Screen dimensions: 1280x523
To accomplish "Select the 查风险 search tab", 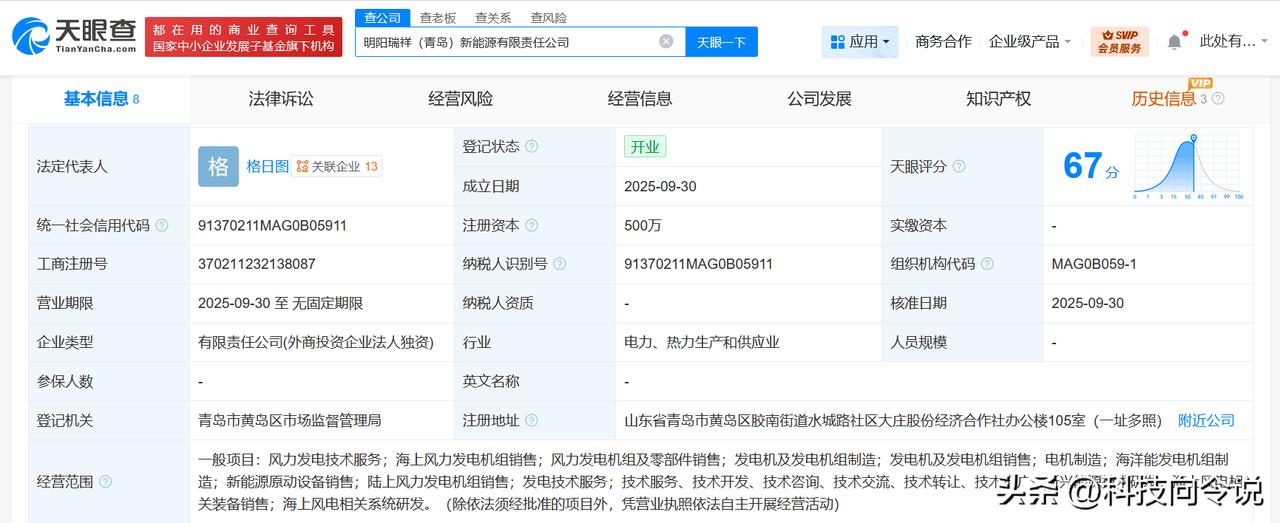I will point(549,17).
